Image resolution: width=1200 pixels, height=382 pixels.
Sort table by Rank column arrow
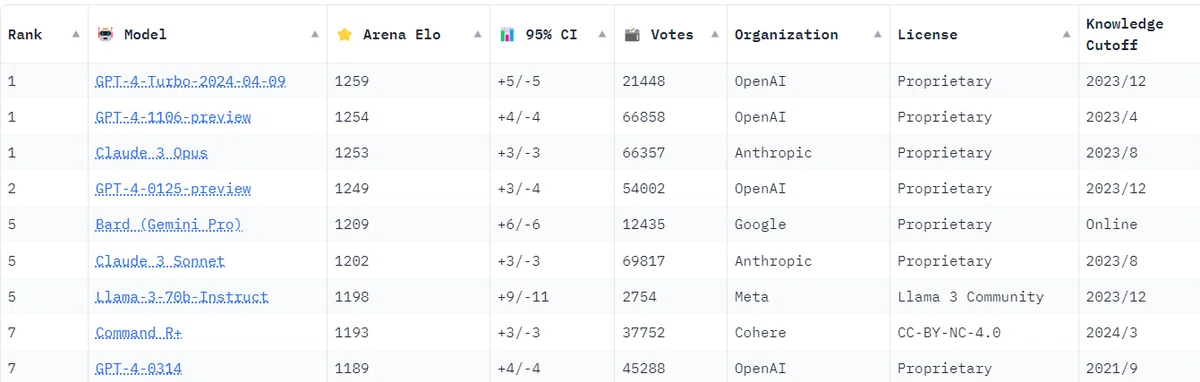point(76,34)
